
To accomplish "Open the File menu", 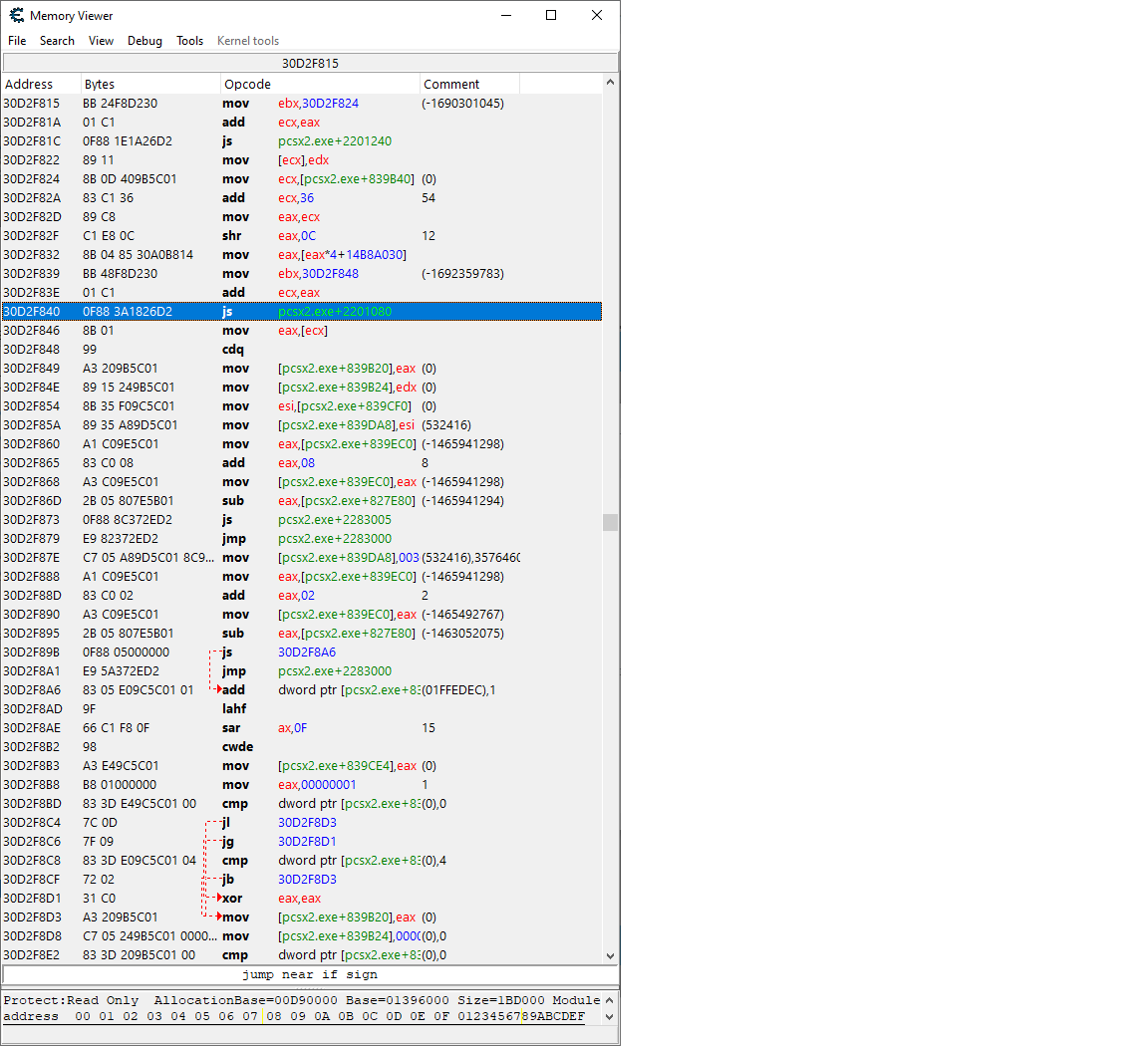I will click(x=17, y=41).
